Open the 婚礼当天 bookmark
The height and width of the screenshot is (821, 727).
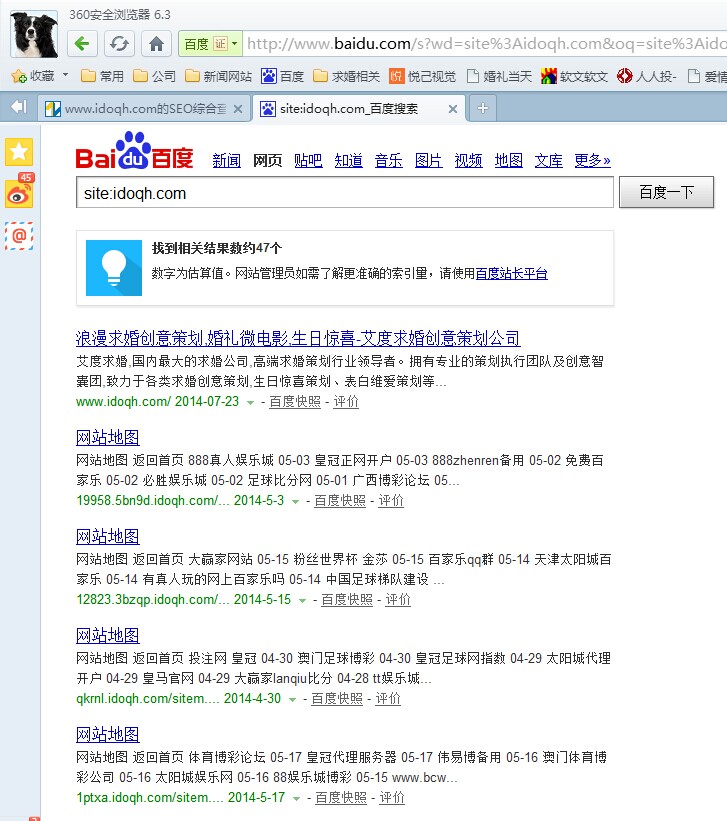click(499, 76)
